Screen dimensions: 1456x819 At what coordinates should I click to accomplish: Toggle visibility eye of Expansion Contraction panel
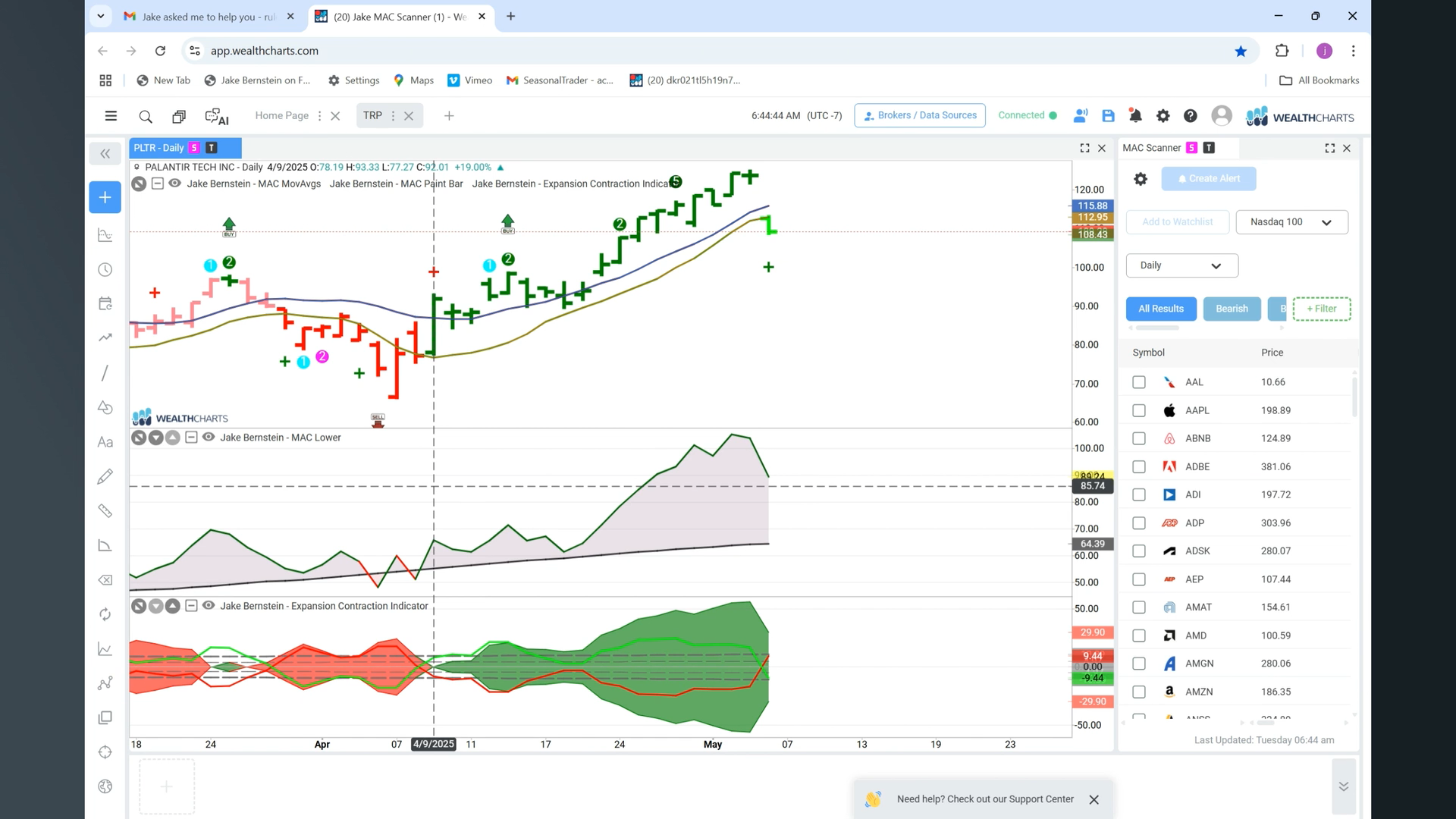(209, 606)
